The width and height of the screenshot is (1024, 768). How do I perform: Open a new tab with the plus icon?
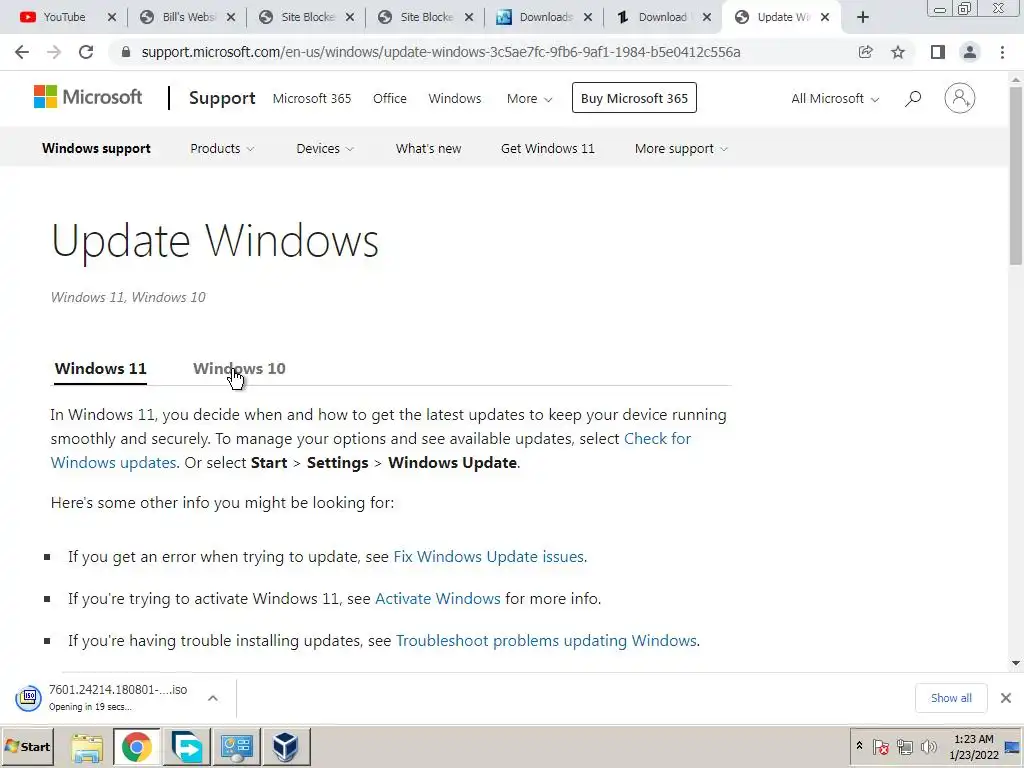point(863,17)
